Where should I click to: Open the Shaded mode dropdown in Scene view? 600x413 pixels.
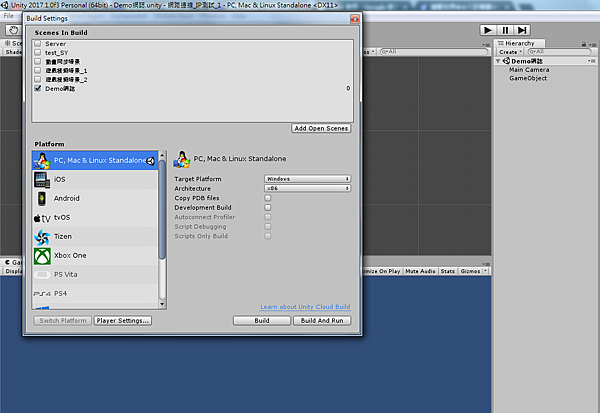(x=13, y=52)
